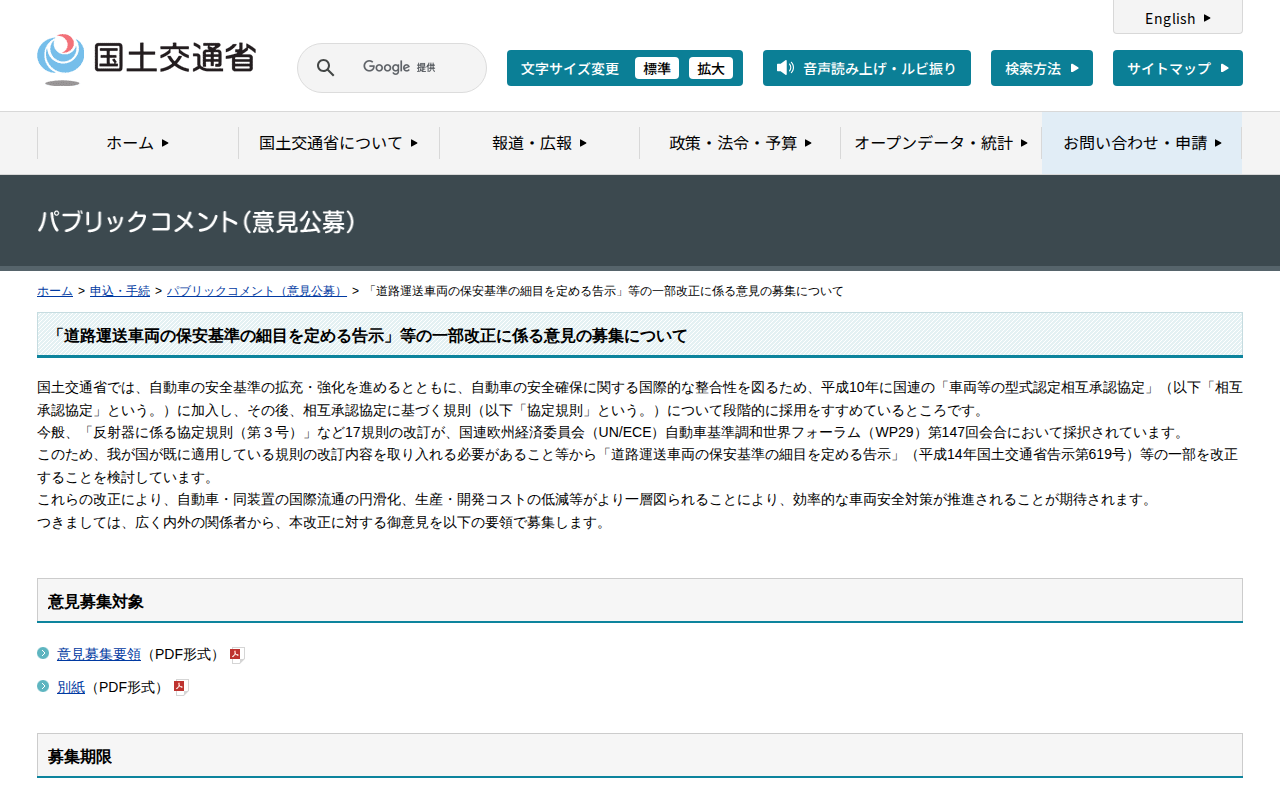Click the arrow beside オープンデータ・統計
The width and height of the screenshot is (1280, 800).
[1024, 143]
